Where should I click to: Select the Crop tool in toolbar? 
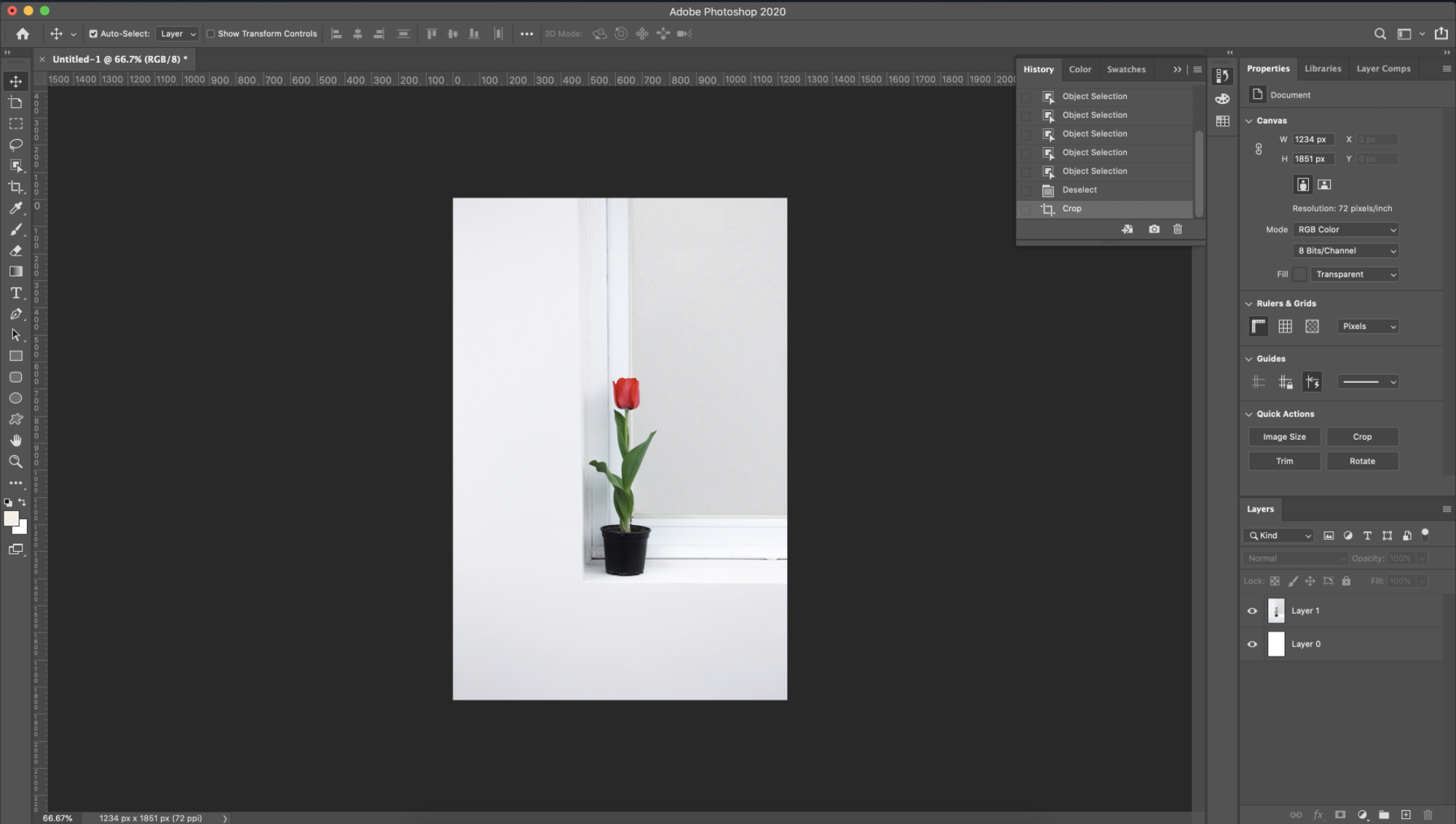pyautogui.click(x=15, y=187)
